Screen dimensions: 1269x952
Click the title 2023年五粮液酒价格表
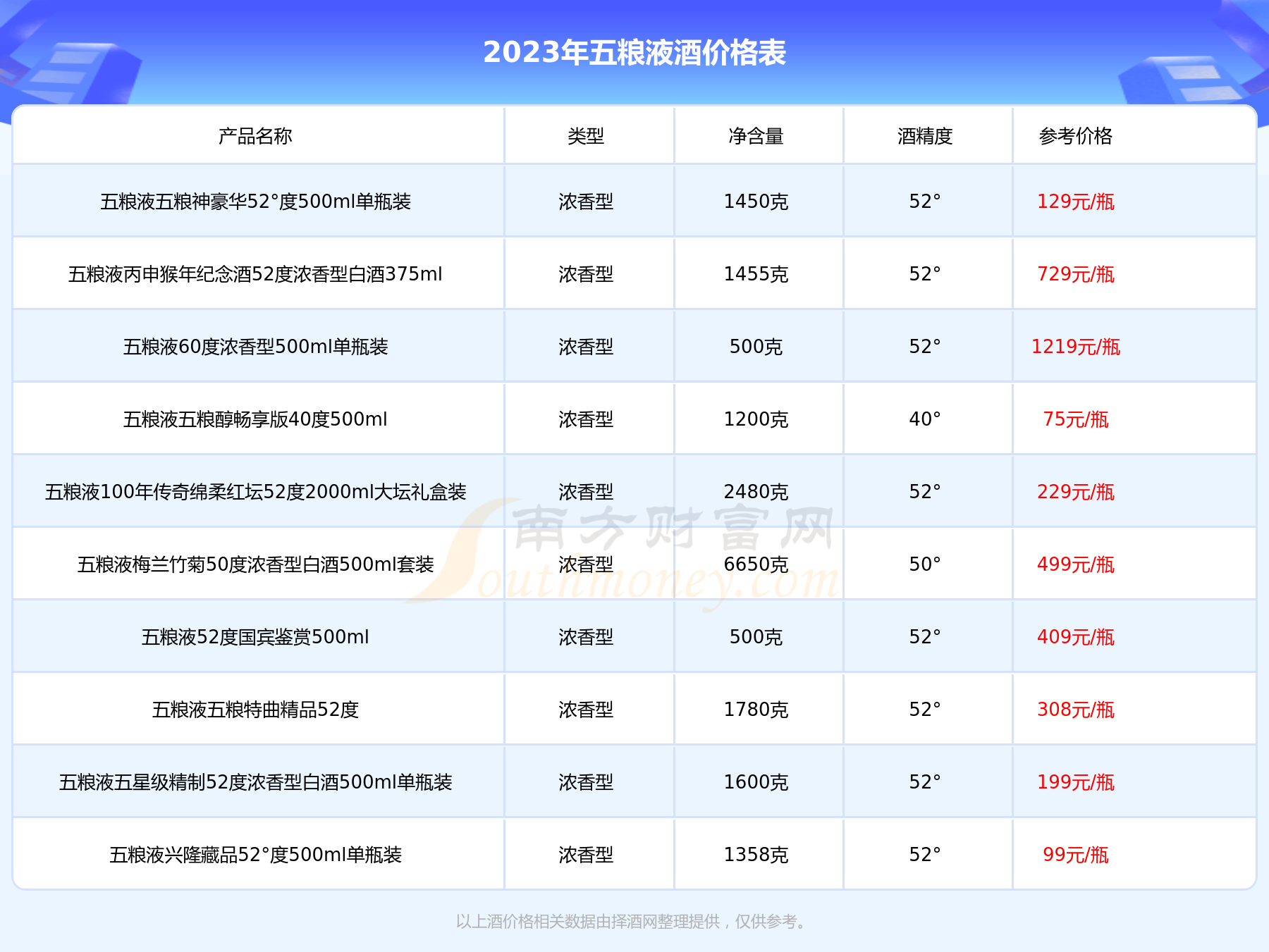(x=634, y=53)
